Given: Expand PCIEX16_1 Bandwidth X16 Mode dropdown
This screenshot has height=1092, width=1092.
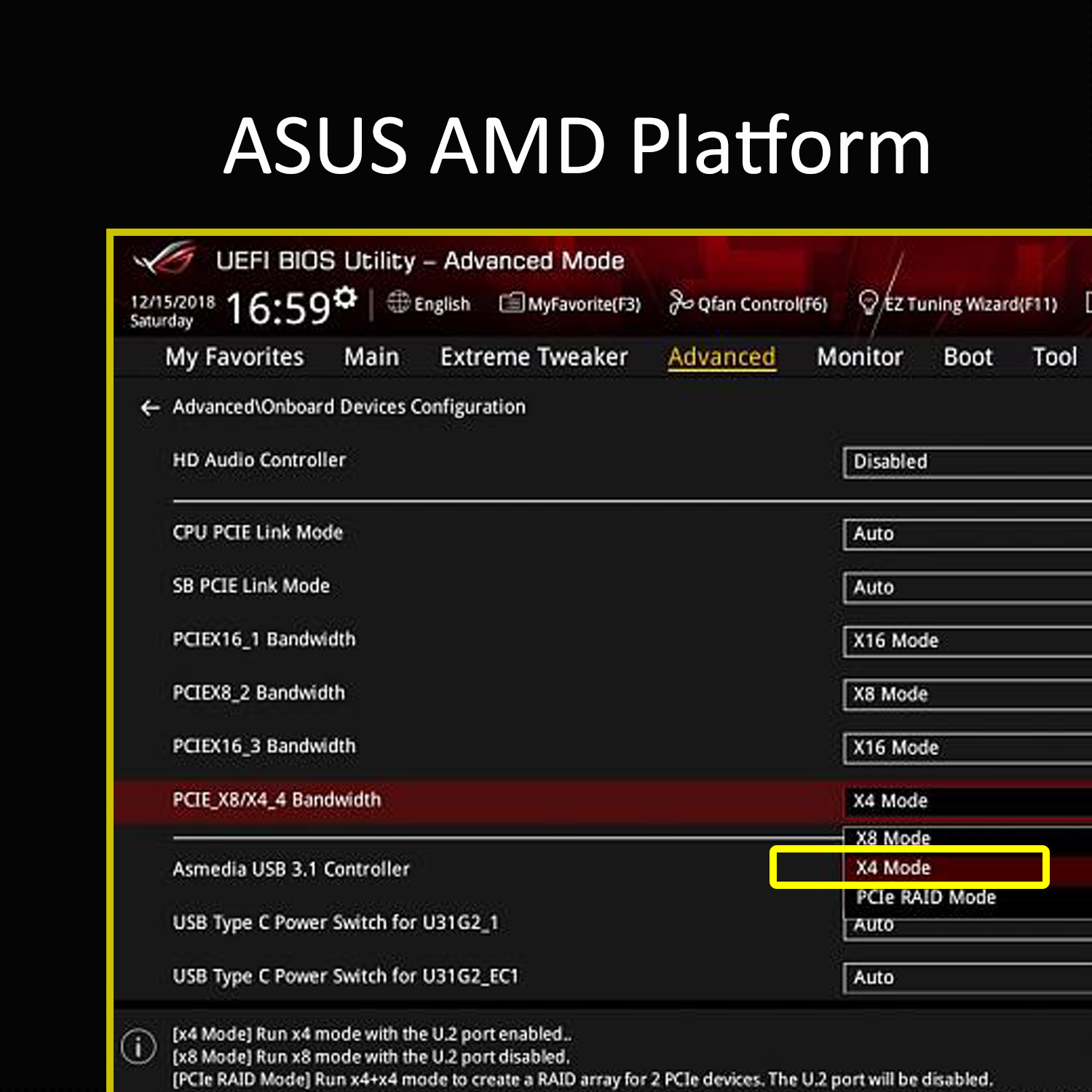Looking at the screenshot, I should 968,641.
